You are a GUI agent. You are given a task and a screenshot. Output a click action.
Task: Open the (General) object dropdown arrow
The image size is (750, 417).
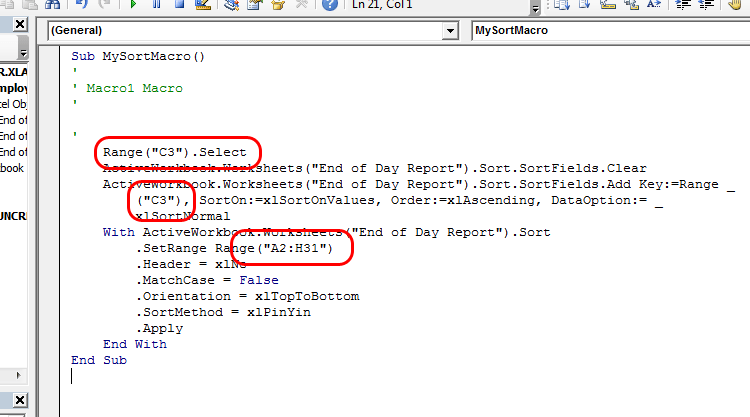tap(450, 31)
